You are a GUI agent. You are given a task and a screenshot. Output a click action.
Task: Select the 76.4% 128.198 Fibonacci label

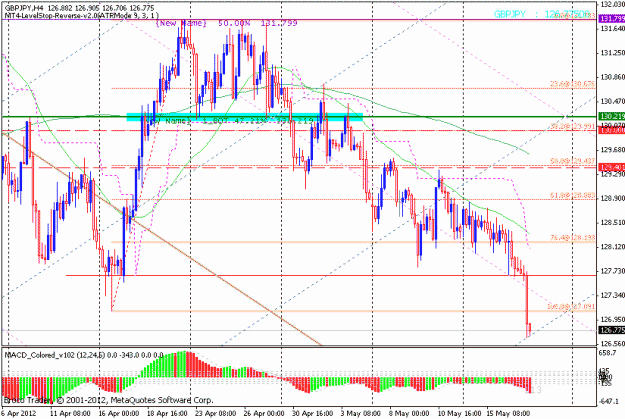tap(573, 238)
